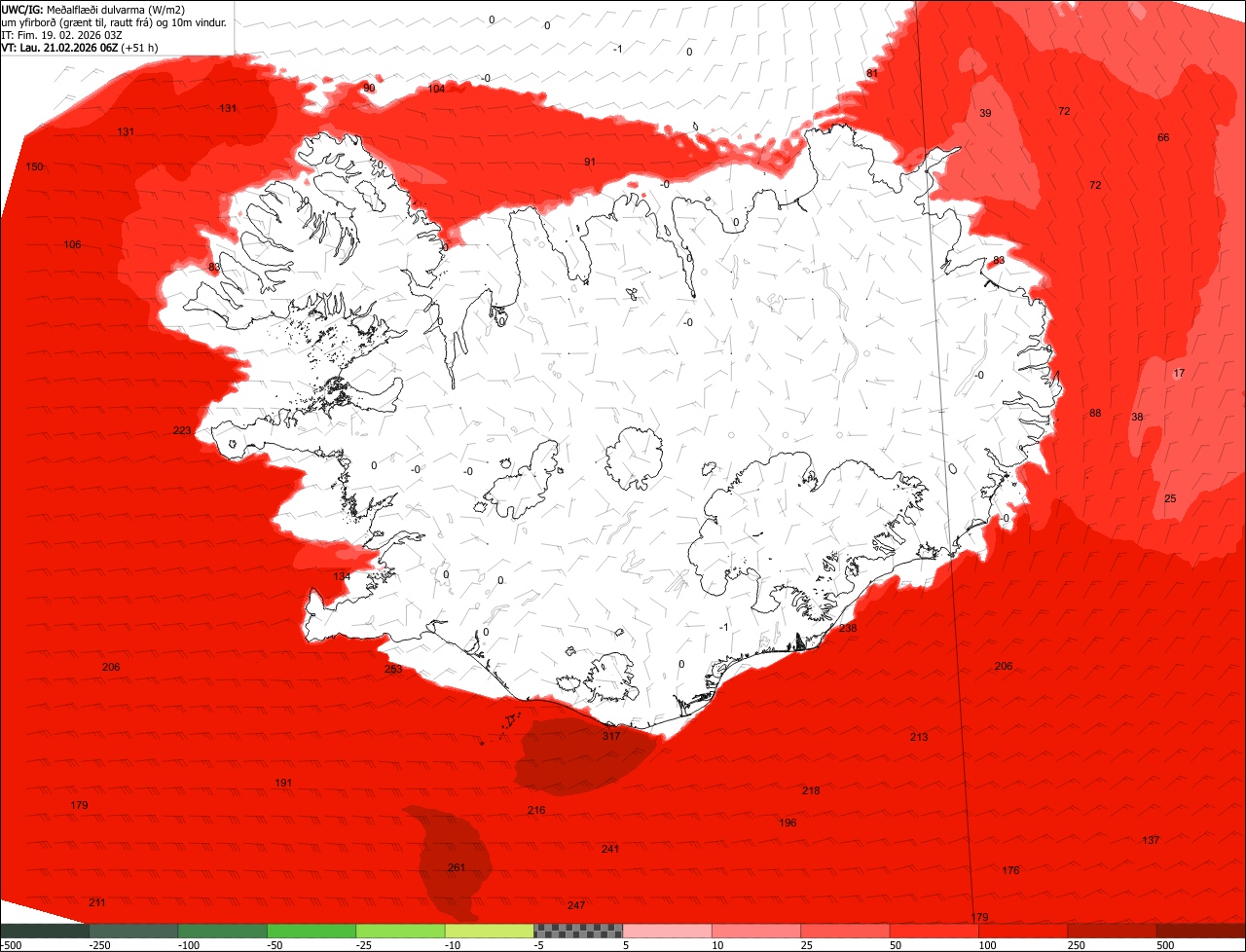
Task: Select the light green swatch between -25 and -10
Action: point(400,931)
